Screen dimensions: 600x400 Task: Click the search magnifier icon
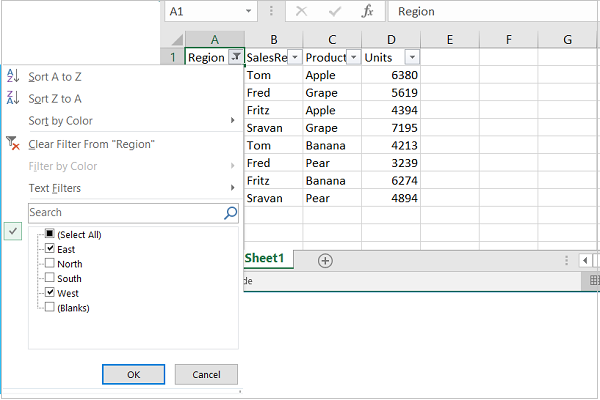point(231,212)
